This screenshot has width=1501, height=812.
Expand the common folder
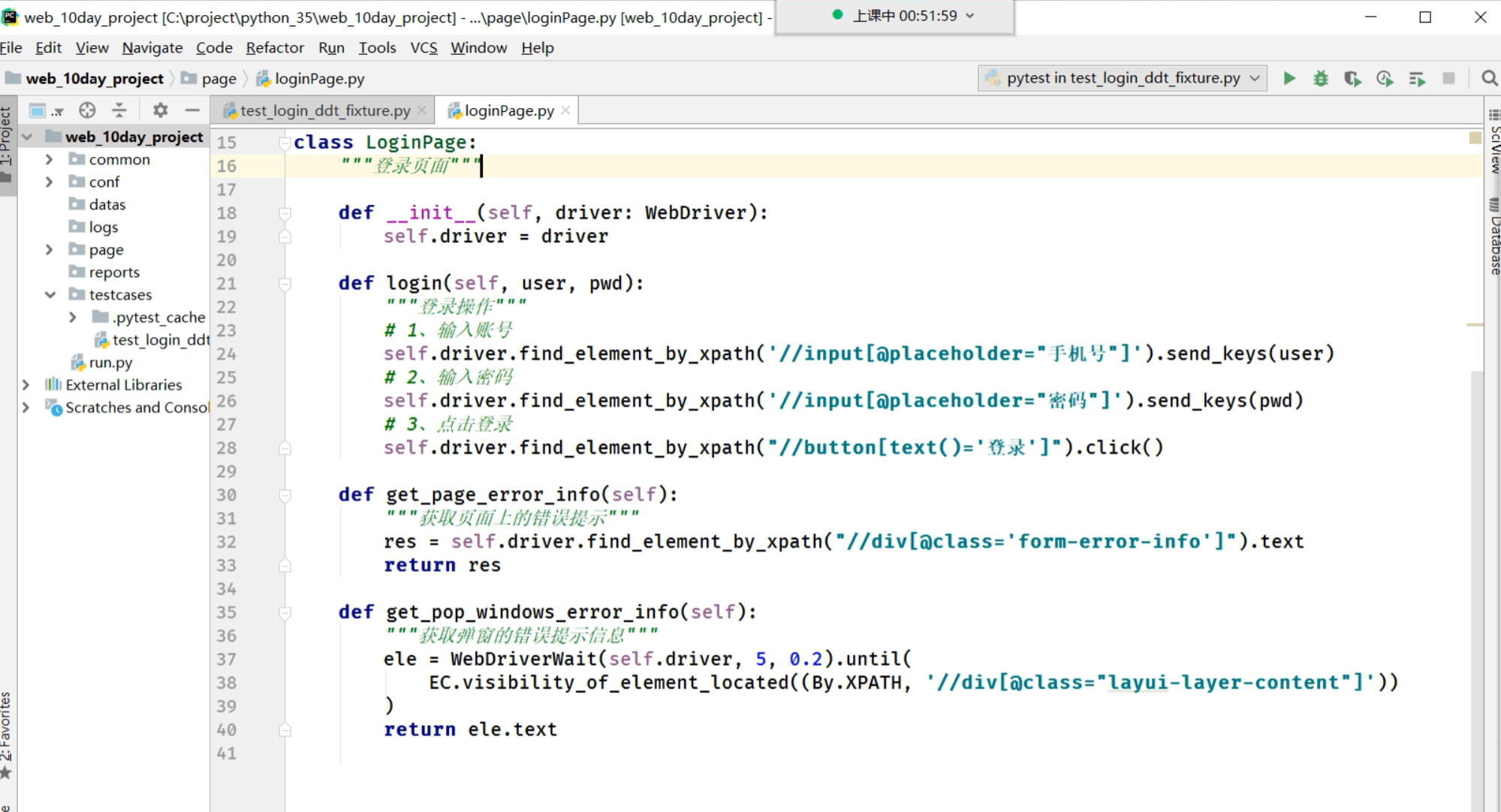pos(49,159)
